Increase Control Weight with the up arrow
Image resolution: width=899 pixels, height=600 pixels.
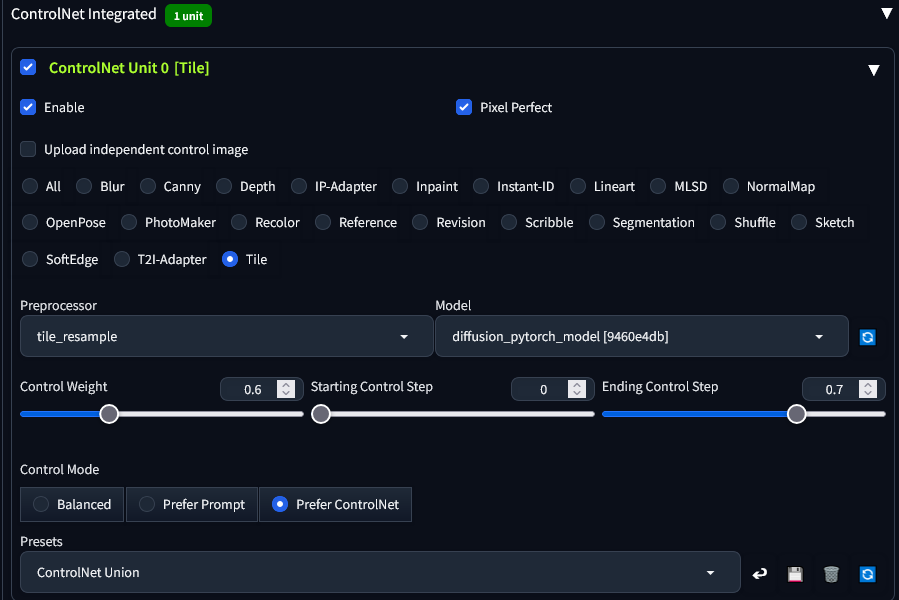(x=286, y=385)
